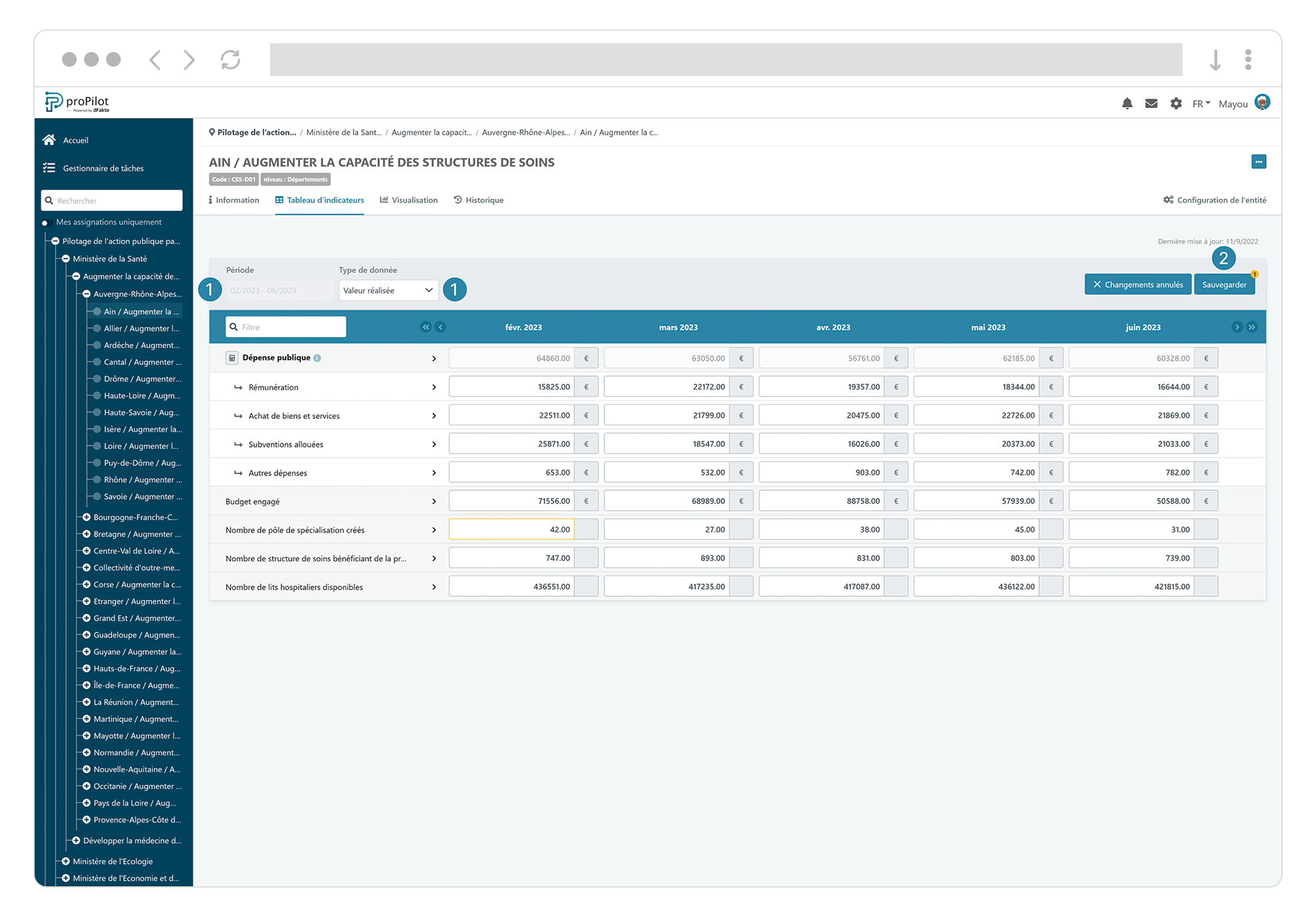1316x923 pixels.
Task: Expand the Bretagne tree node
Action: click(x=87, y=534)
